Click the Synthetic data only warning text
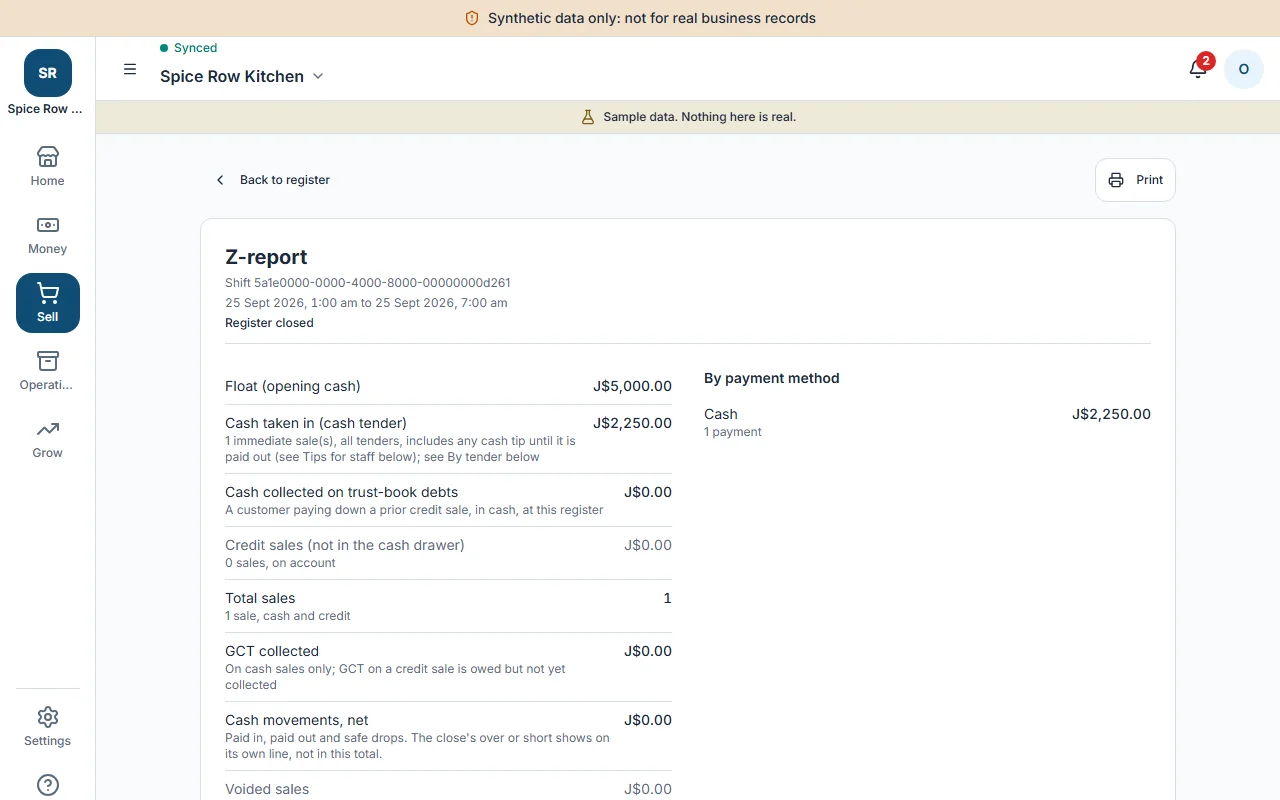 [652, 18]
